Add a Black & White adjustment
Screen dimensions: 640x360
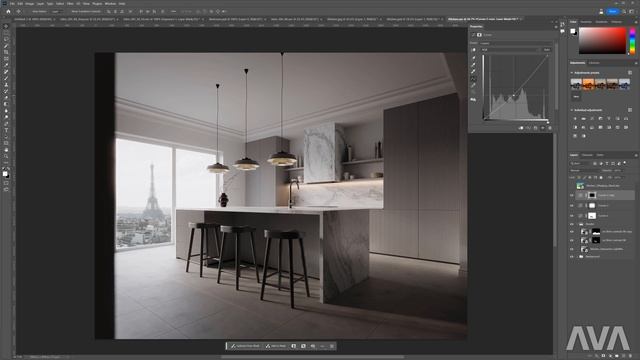(x=576, y=127)
